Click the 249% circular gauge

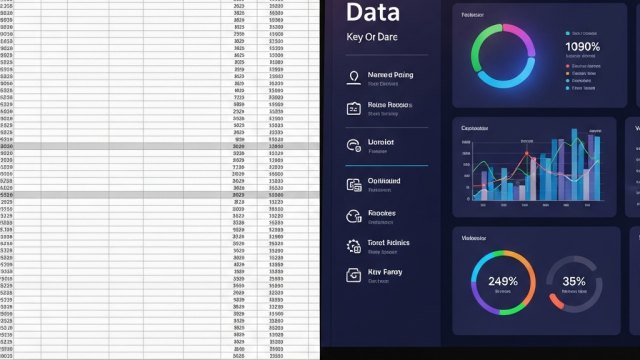[503, 282]
